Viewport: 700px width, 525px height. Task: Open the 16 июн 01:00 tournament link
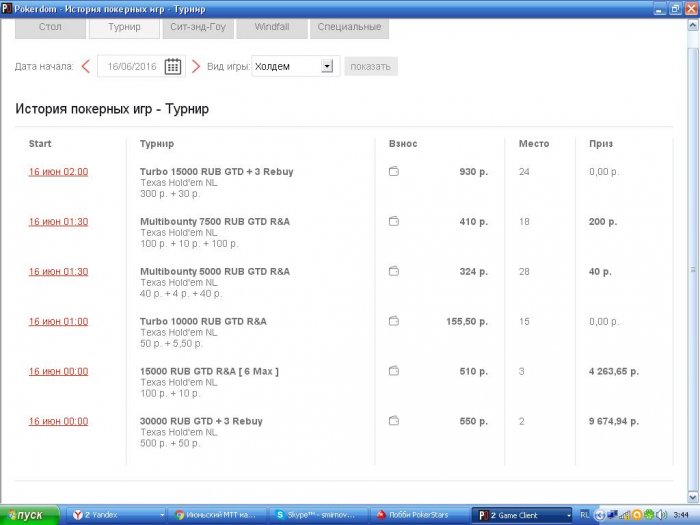click(x=58, y=322)
